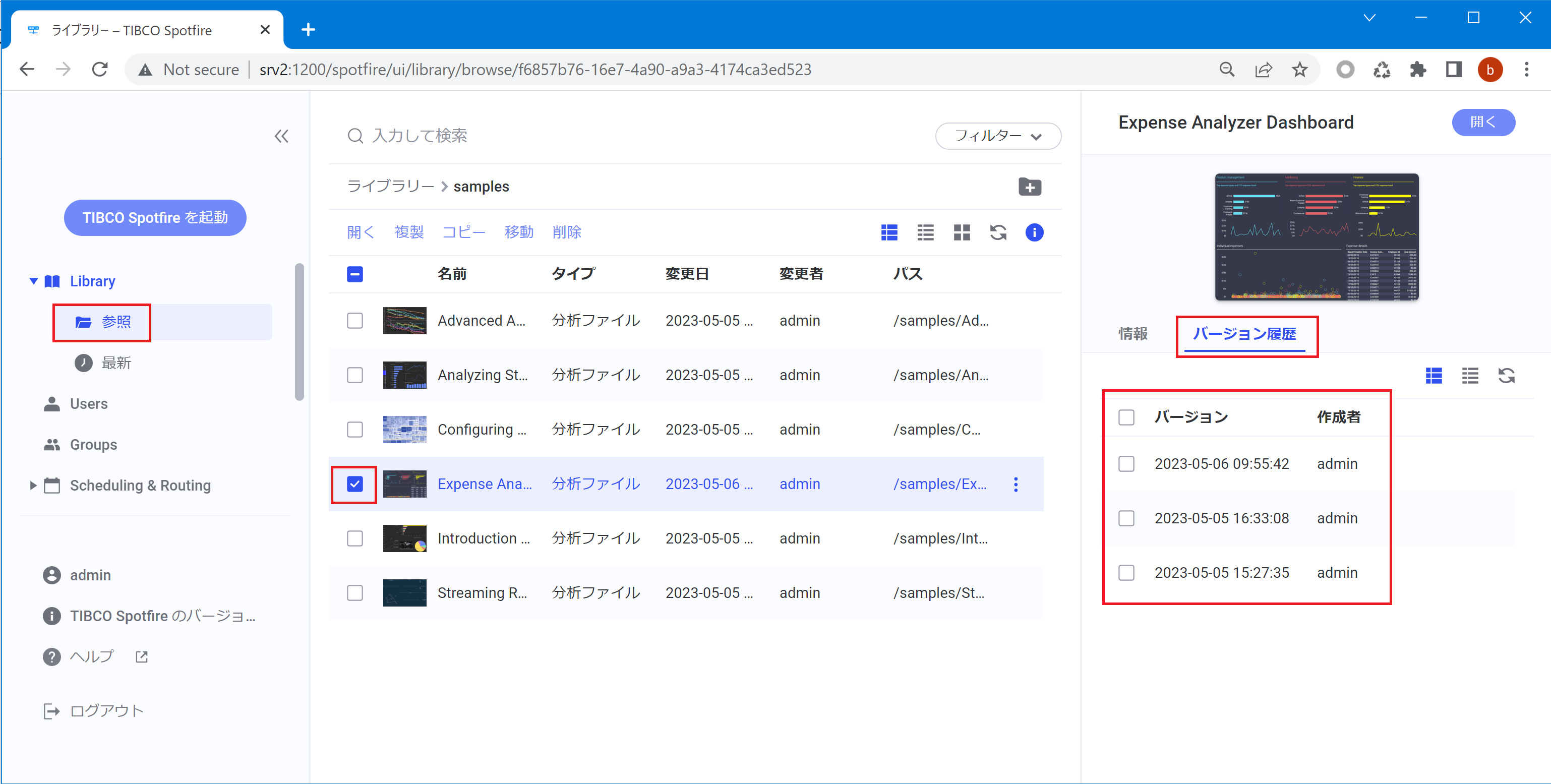
Task: Switch version history to detailed view
Action: (x=1434, y=376)
